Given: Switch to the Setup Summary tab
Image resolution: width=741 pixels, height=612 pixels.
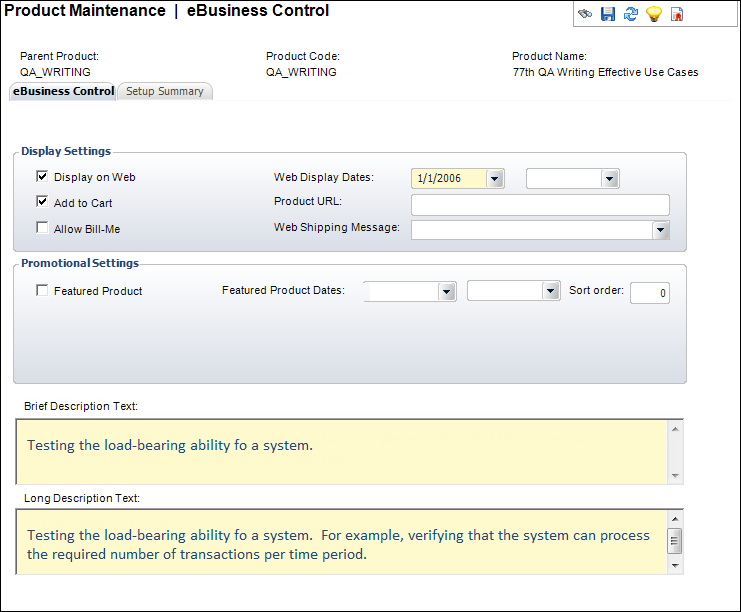Looking at the screenshot, I should pos(165,91).
